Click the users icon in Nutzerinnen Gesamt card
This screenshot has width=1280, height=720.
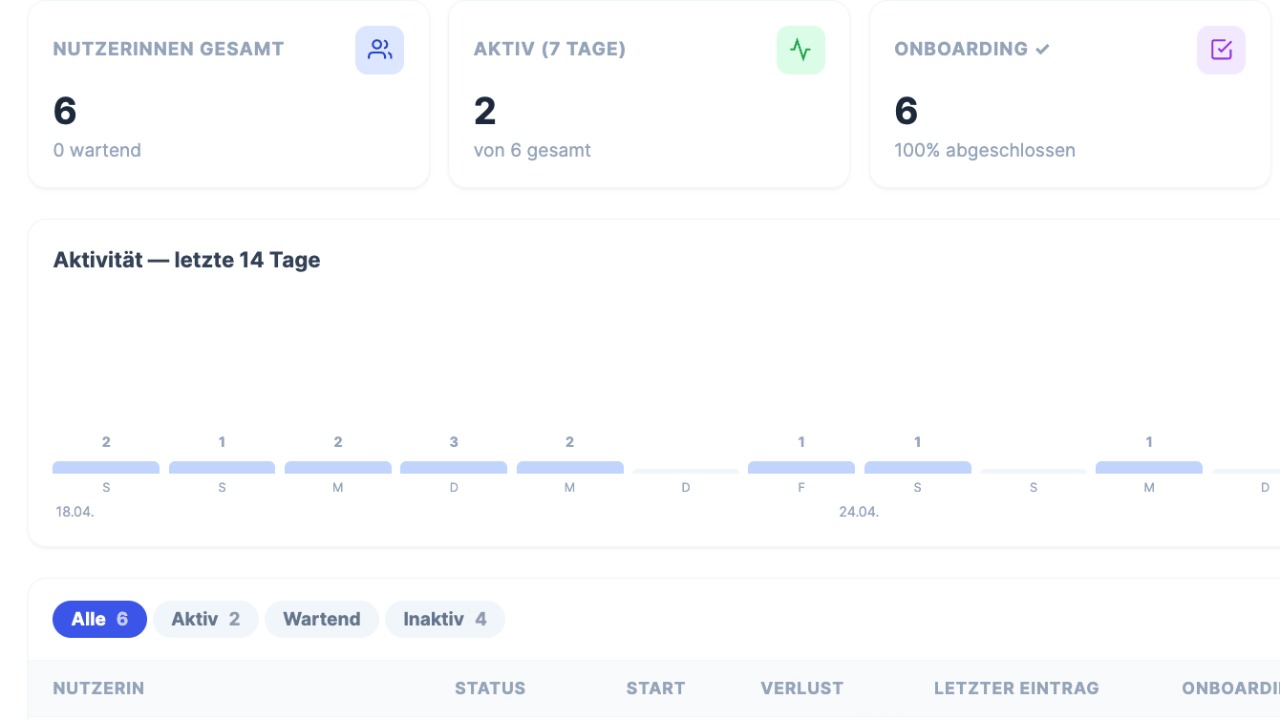(x=380, y=50)
